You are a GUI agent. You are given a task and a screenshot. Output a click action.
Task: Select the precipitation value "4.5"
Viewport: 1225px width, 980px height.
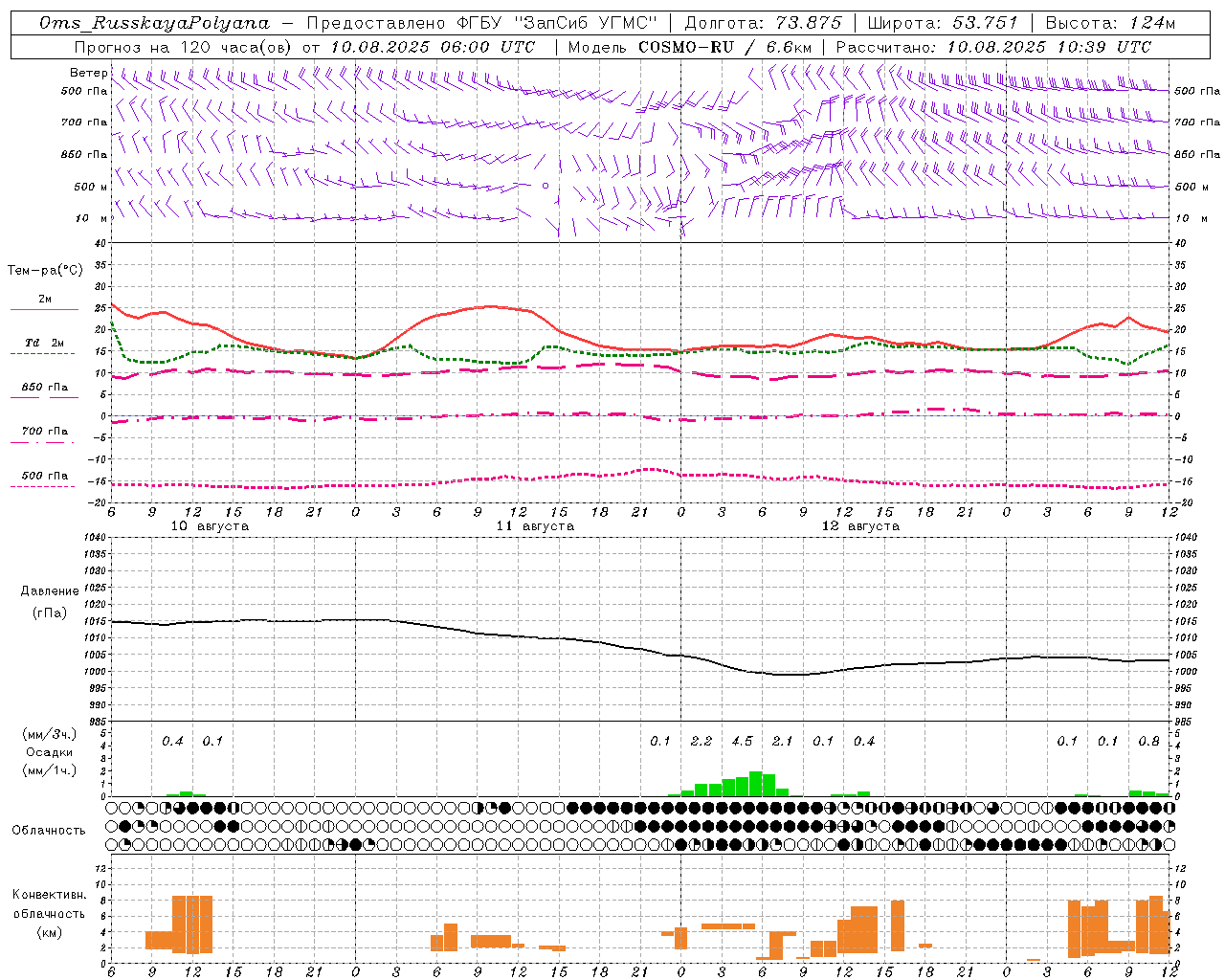point(742,741)
